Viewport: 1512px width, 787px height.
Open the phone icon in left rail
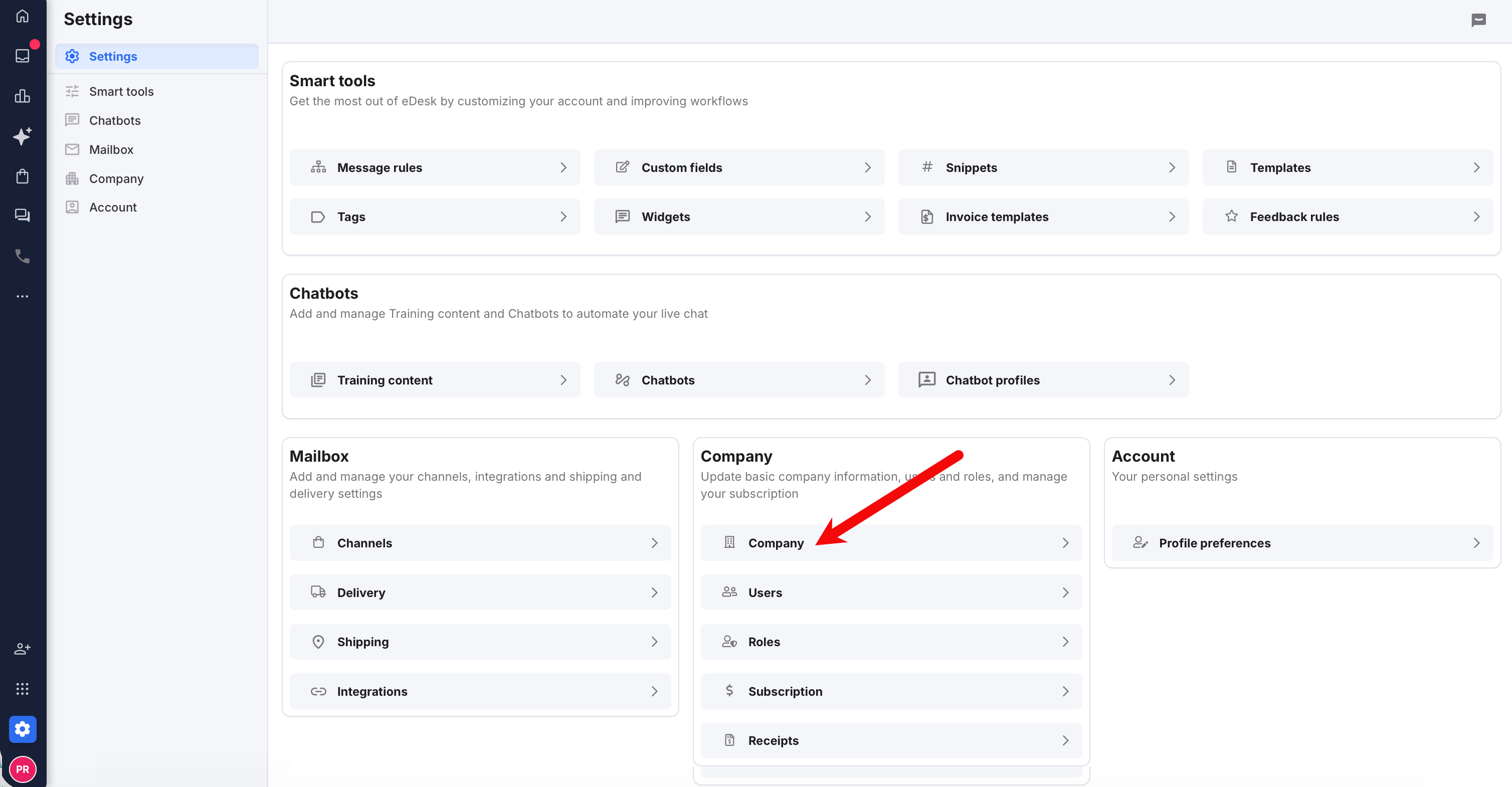[x=22, y=256]
